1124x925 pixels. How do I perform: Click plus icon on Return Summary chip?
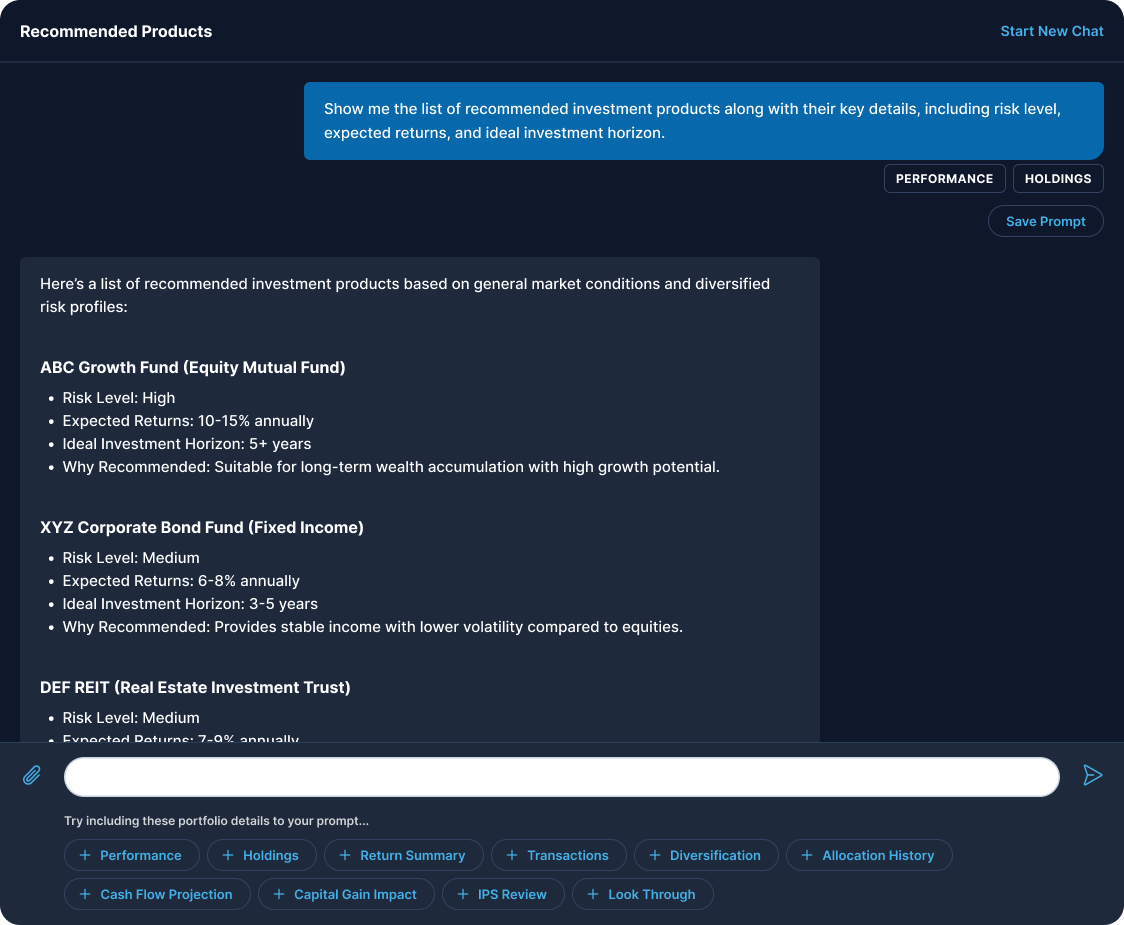coord(345,855)
